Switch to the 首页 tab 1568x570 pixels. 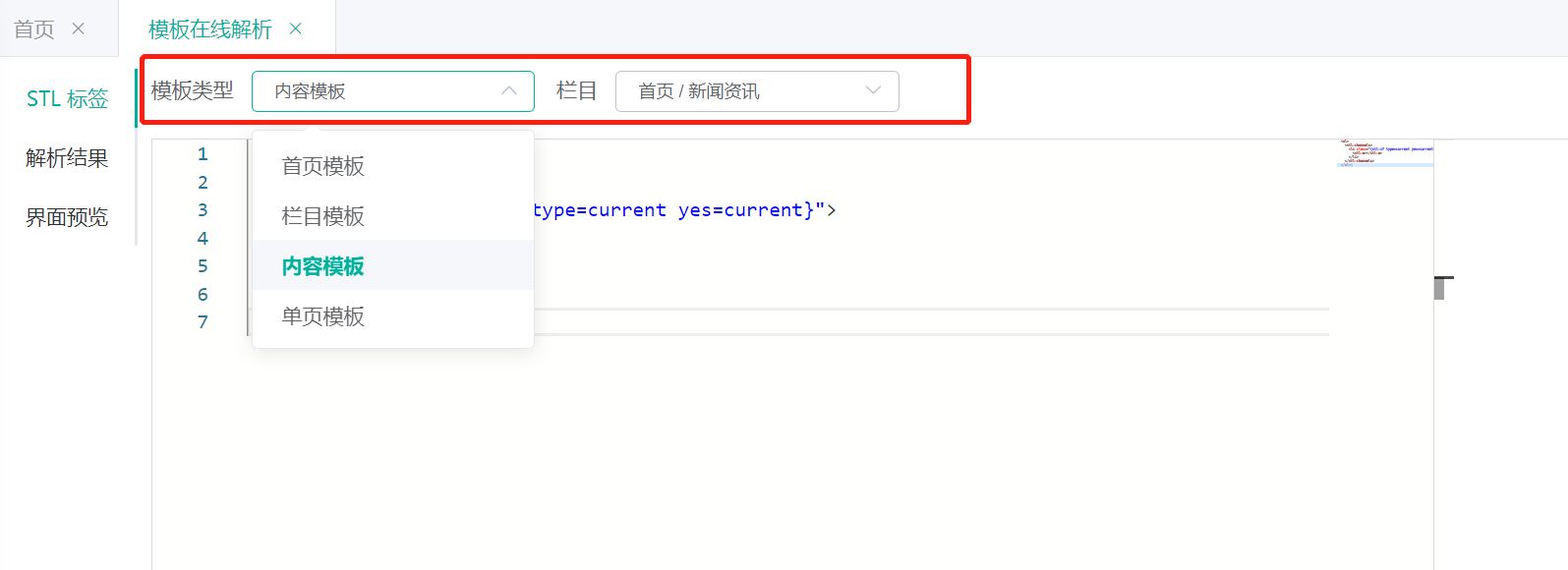click(34, 29)
